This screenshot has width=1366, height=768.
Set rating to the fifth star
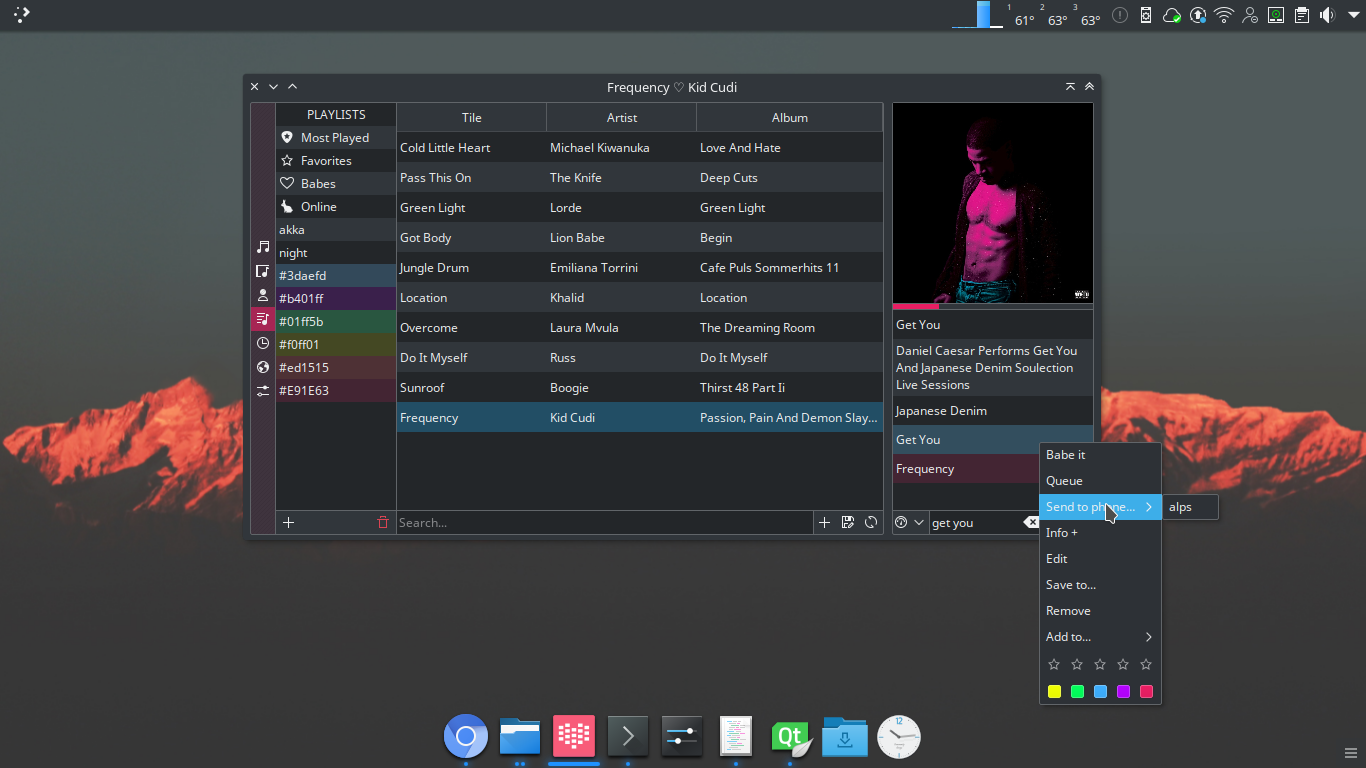[1146, 664]
